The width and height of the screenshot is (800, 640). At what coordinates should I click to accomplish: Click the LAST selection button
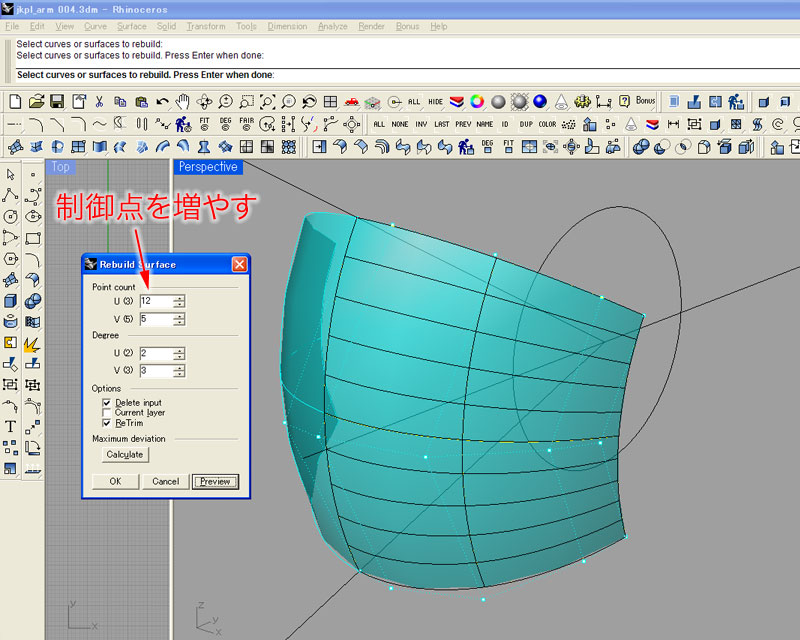pyautogui.click(x=442, y=124)
